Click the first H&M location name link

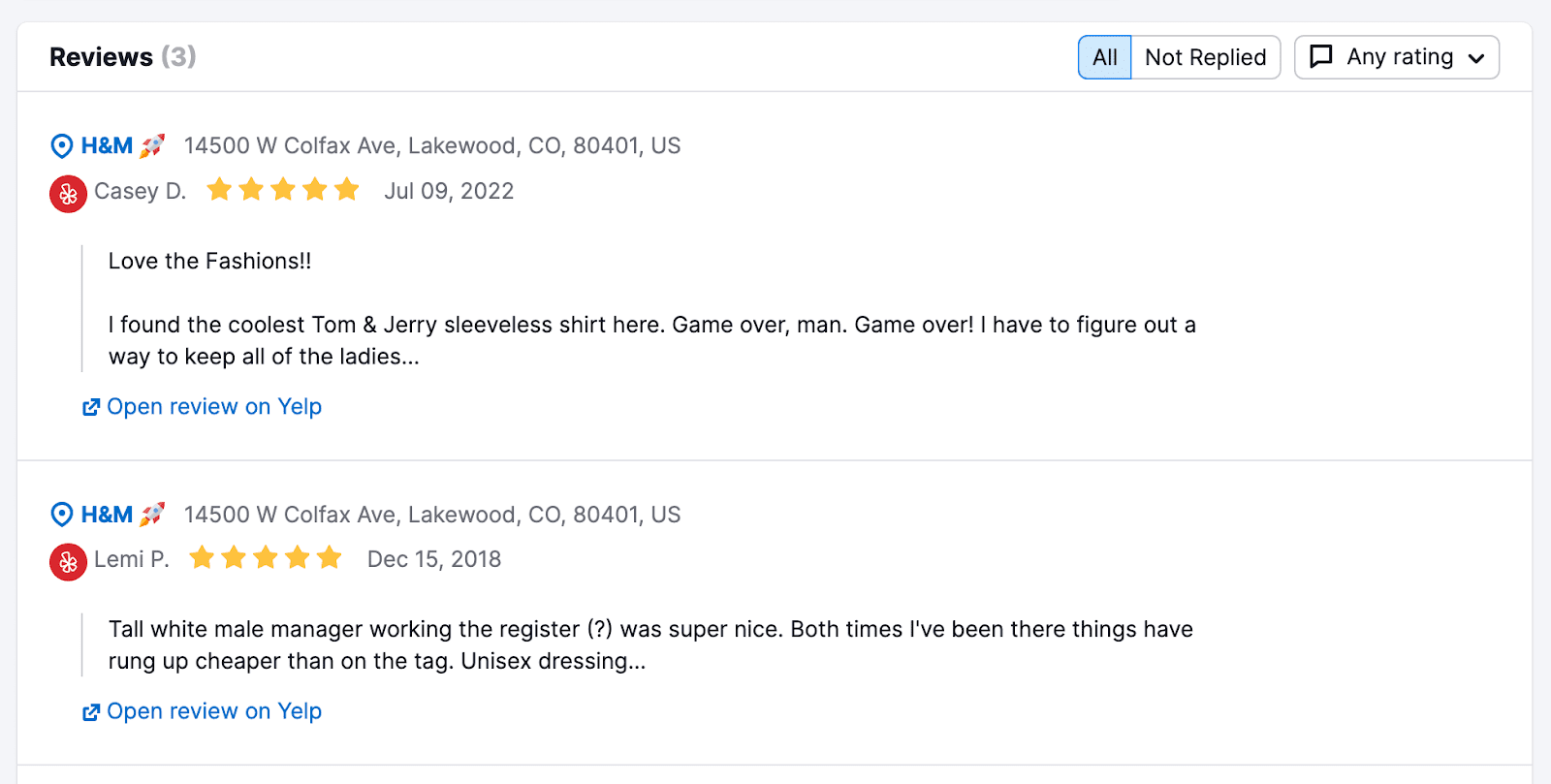(x=107, y=146)
